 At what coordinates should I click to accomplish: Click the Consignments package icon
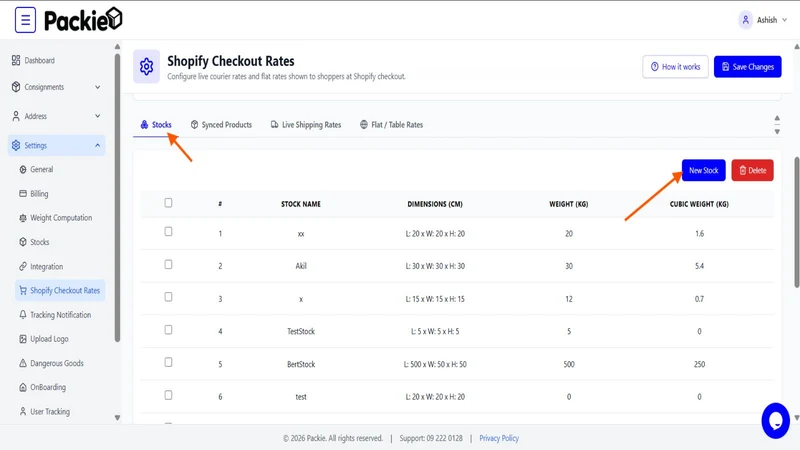click(x=16, y=87)
